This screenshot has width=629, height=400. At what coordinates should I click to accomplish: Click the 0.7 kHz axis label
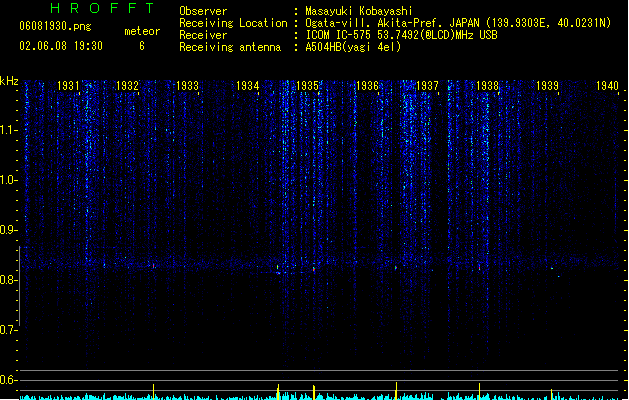[8, 330]
